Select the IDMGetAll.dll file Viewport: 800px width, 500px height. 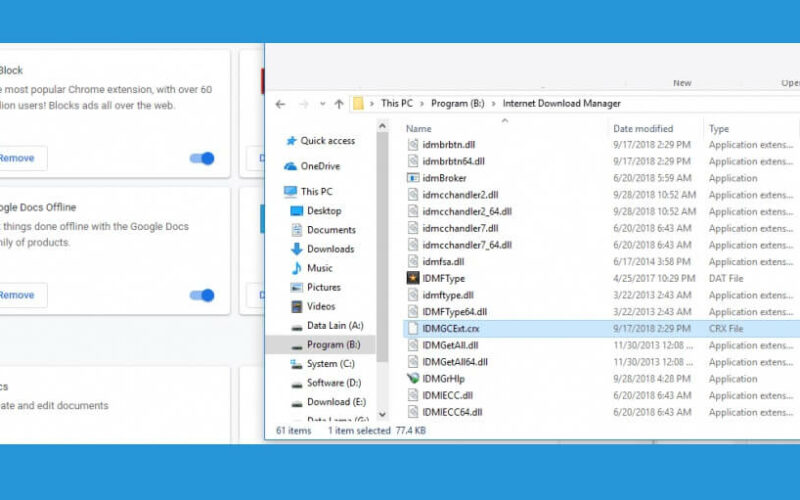coord(450,345)
